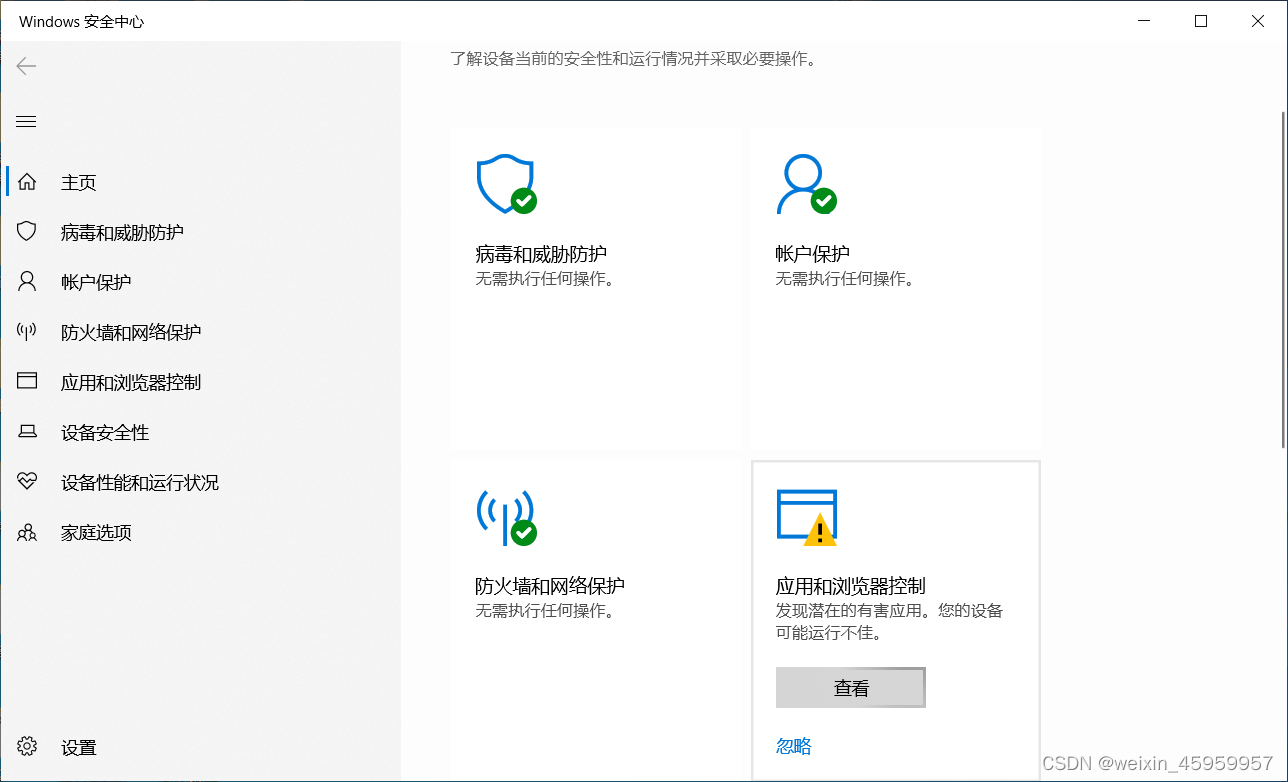This screenshot has height=782, width=1288.
Task: Click 应用和浏览器控制 card title
Action: [x=851, y=586]
